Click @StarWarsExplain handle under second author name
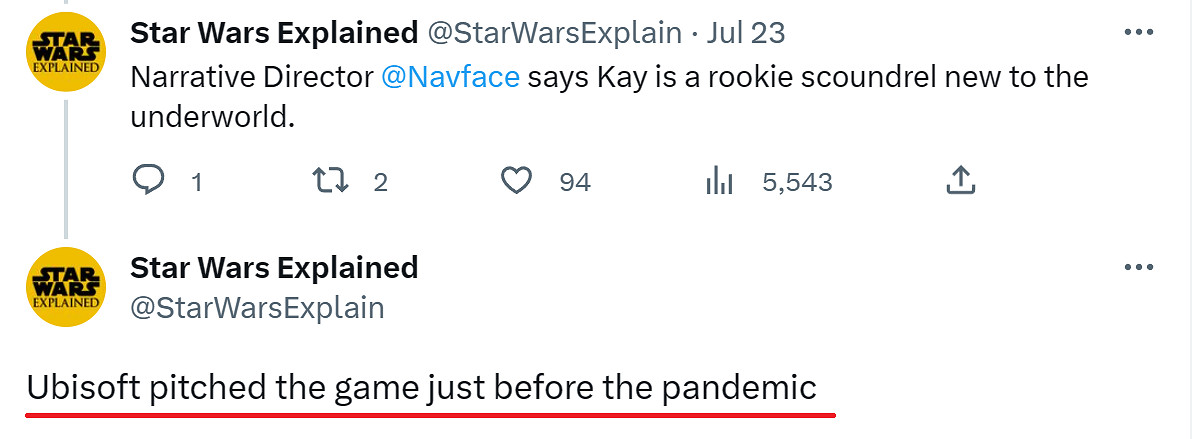 click(257, 306)
